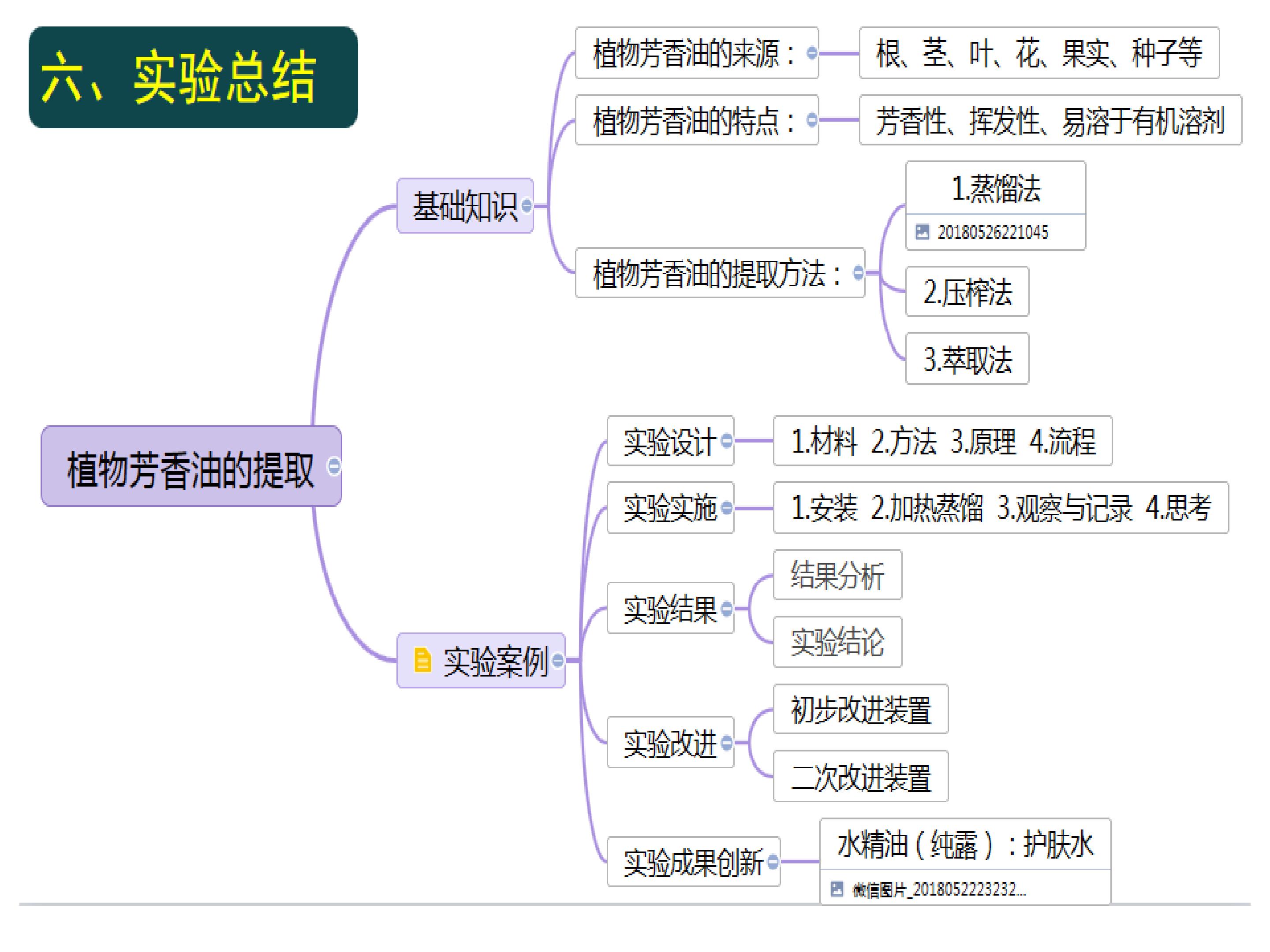Click the image attachment icon under 1.蒸馏法

(x=922, y=232)
